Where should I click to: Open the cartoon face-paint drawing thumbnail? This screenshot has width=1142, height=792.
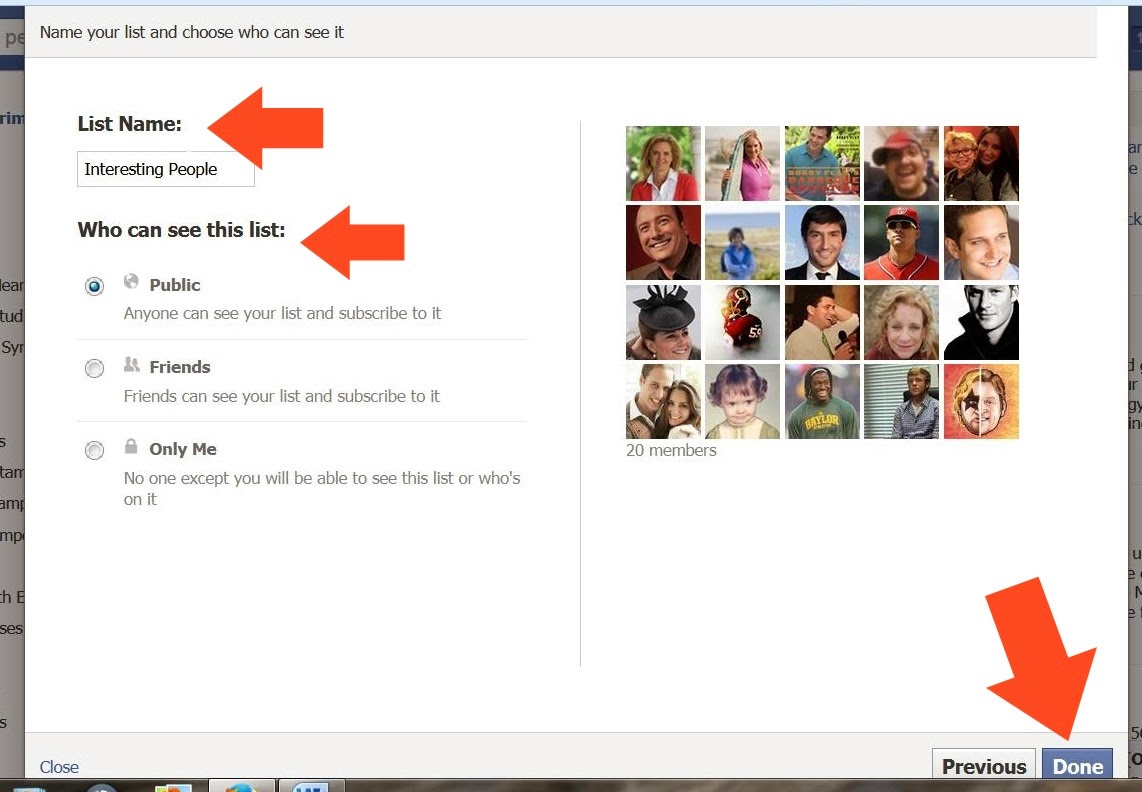point(981,401)
